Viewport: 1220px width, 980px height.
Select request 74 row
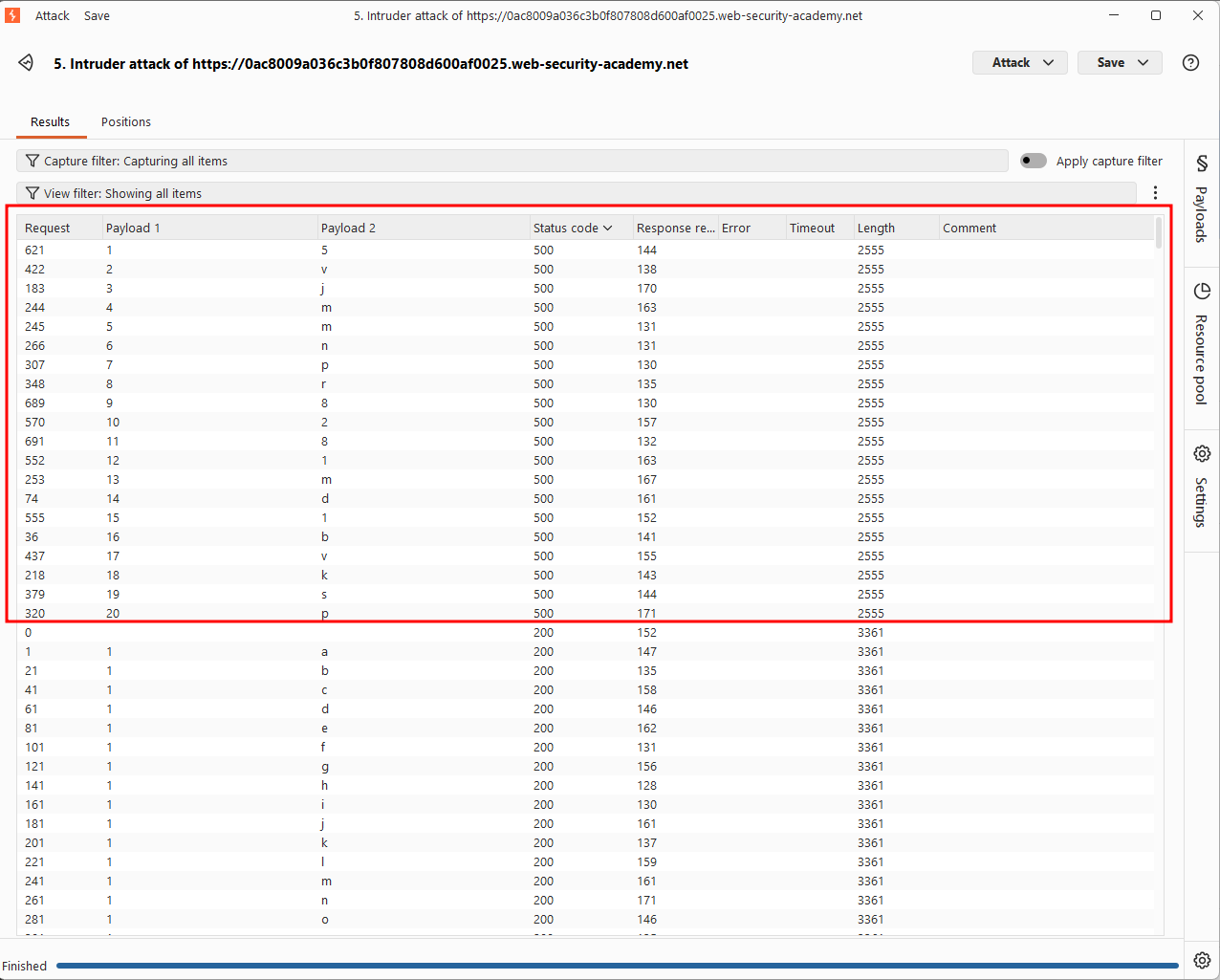point(585,498)
